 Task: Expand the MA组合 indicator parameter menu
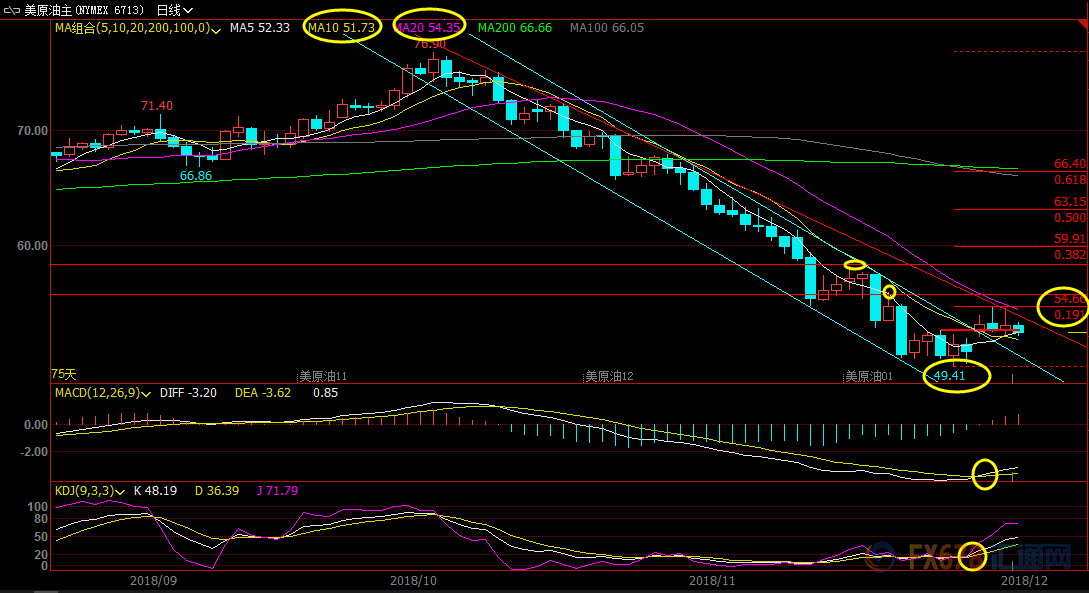tap(216, 28)
